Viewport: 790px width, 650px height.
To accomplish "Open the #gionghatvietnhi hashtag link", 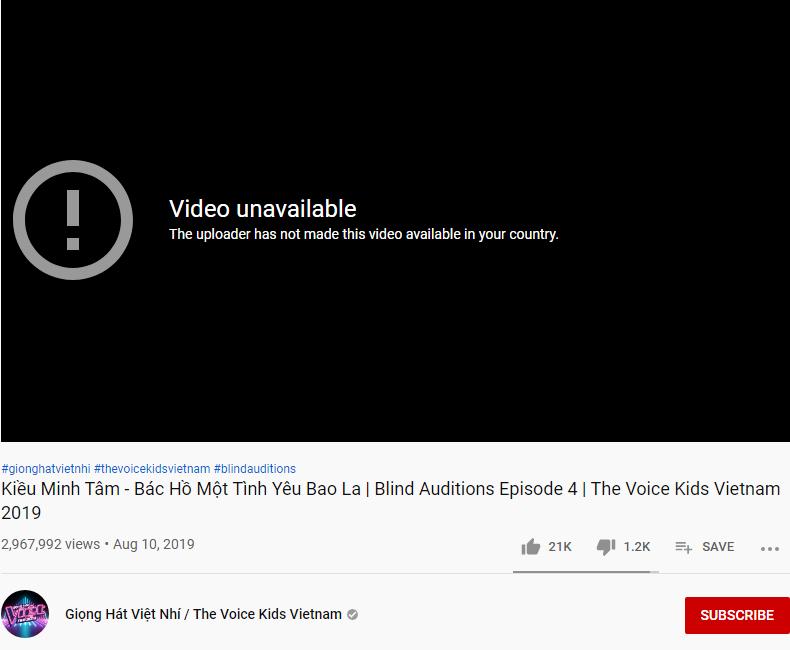I will click(x=46, y=469).
